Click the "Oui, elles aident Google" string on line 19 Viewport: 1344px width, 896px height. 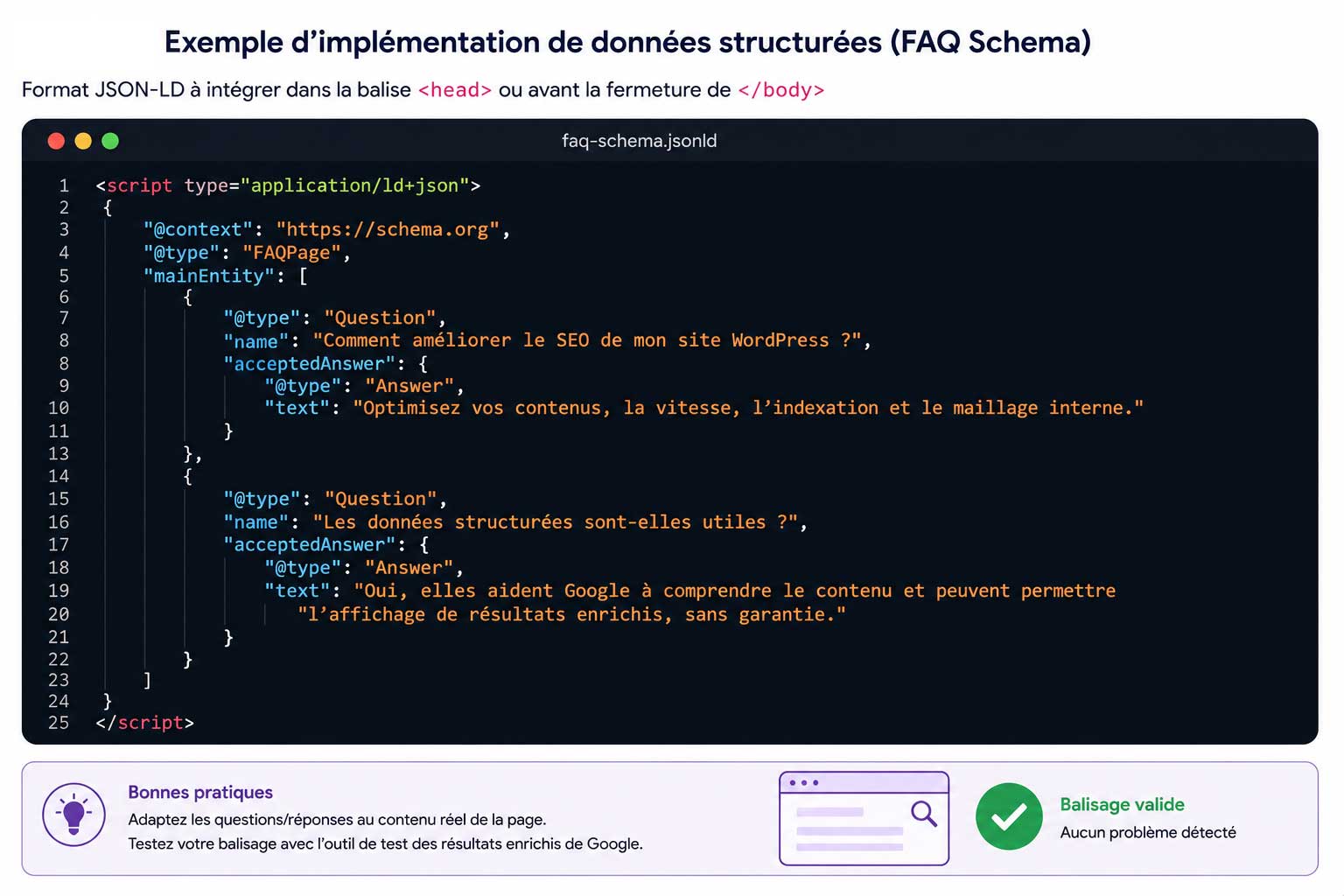735,591
